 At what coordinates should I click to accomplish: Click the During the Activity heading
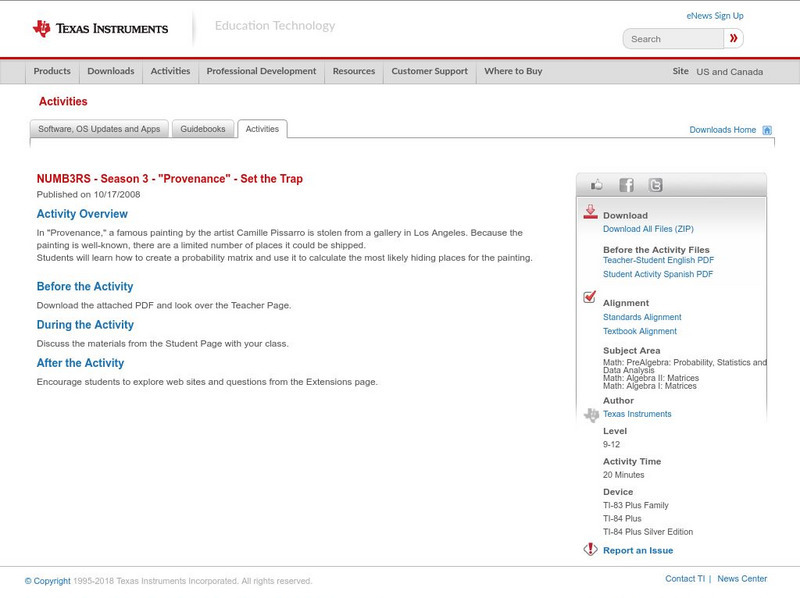click(85, 325)
